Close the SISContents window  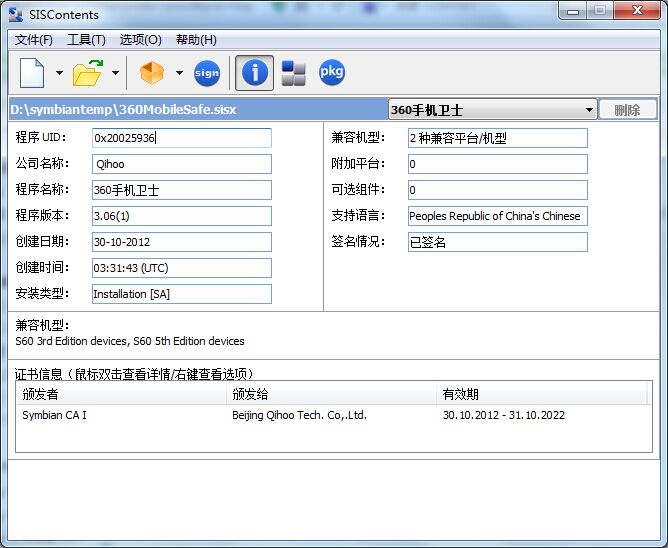tap(637, 11)
